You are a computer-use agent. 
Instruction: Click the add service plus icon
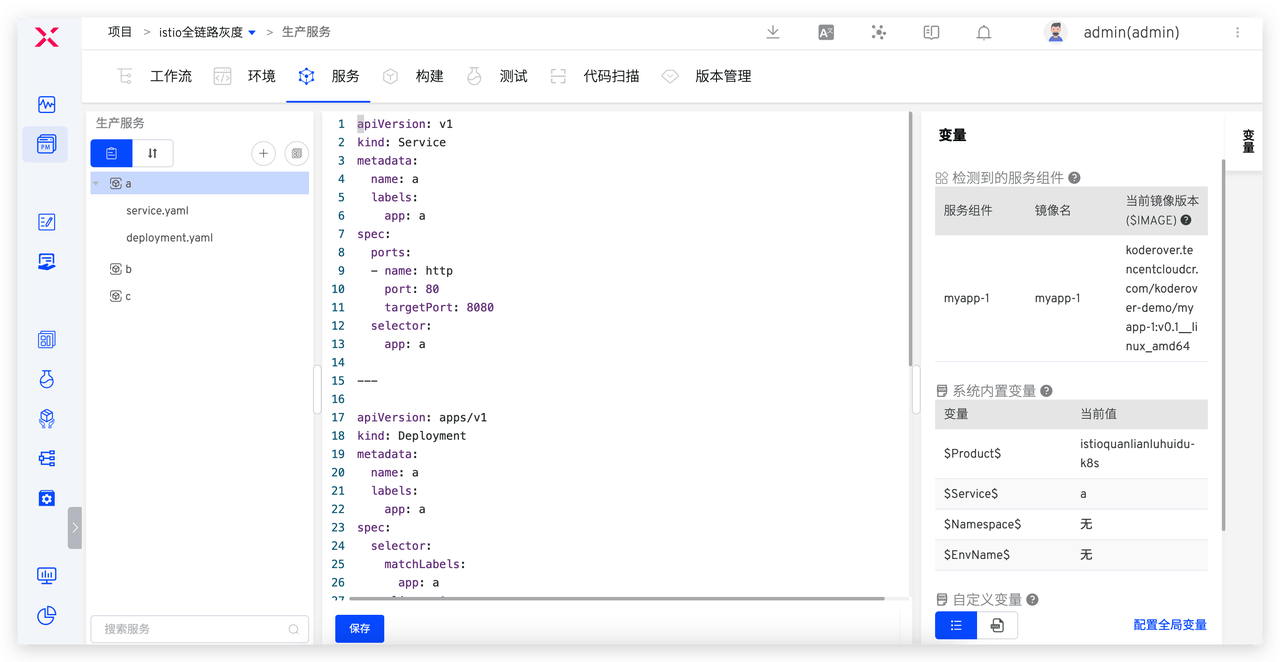pos(263,153)
